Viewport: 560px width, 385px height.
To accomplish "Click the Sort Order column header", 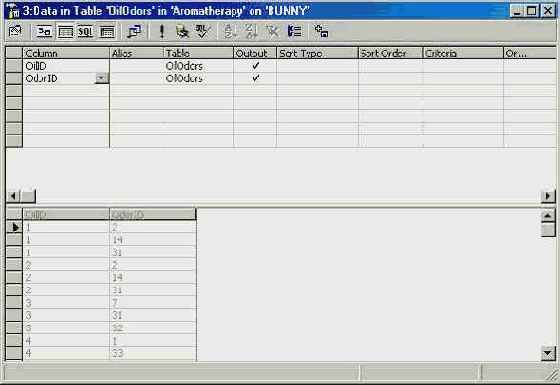I will point(391,53).
